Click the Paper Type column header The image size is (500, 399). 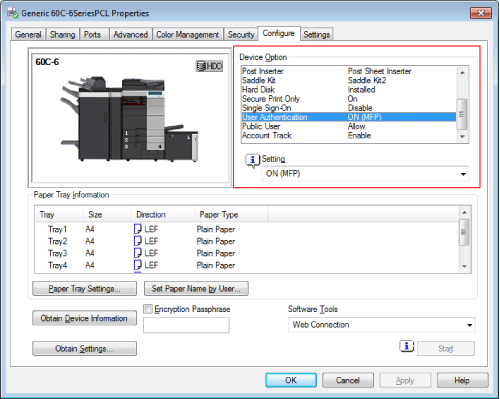(232, 215)
